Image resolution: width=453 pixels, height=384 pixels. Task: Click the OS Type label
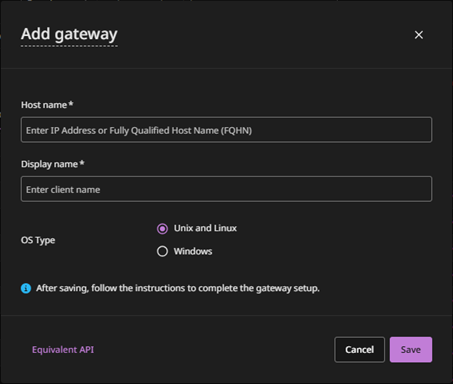coord(38,240)
